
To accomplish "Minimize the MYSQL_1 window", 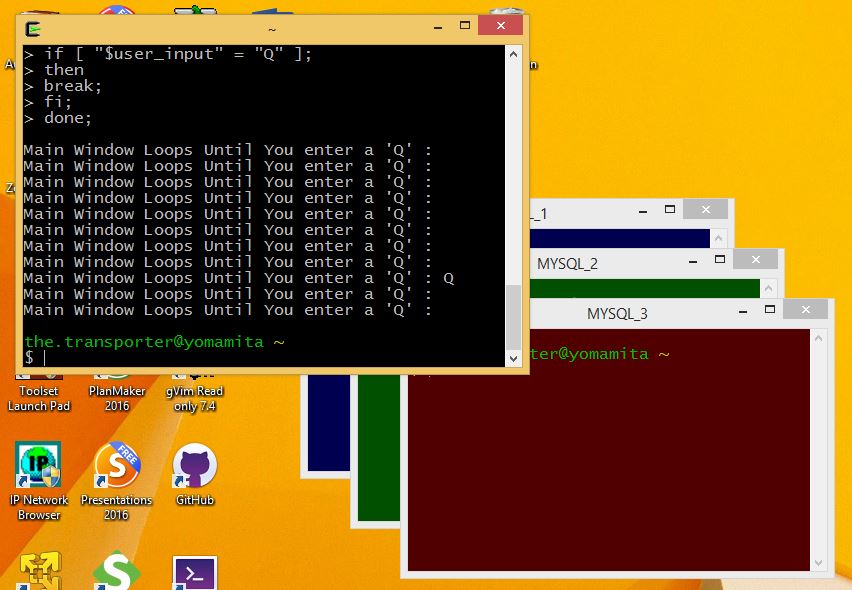I will 643,211.
